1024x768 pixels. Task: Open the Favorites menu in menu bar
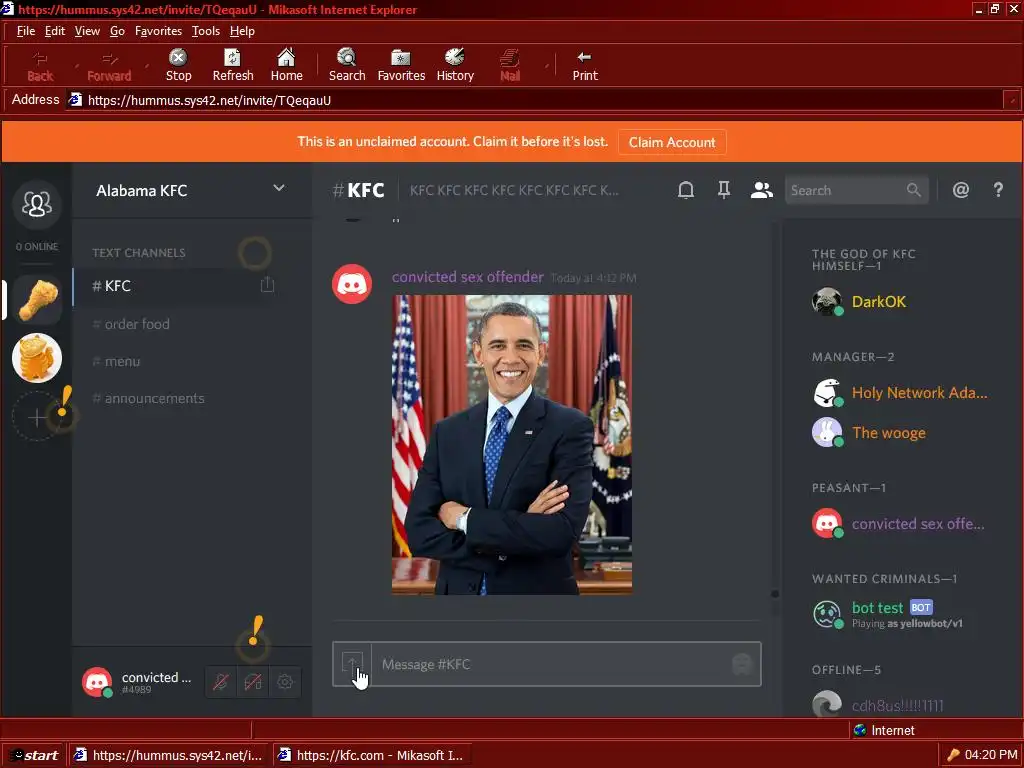158,31
